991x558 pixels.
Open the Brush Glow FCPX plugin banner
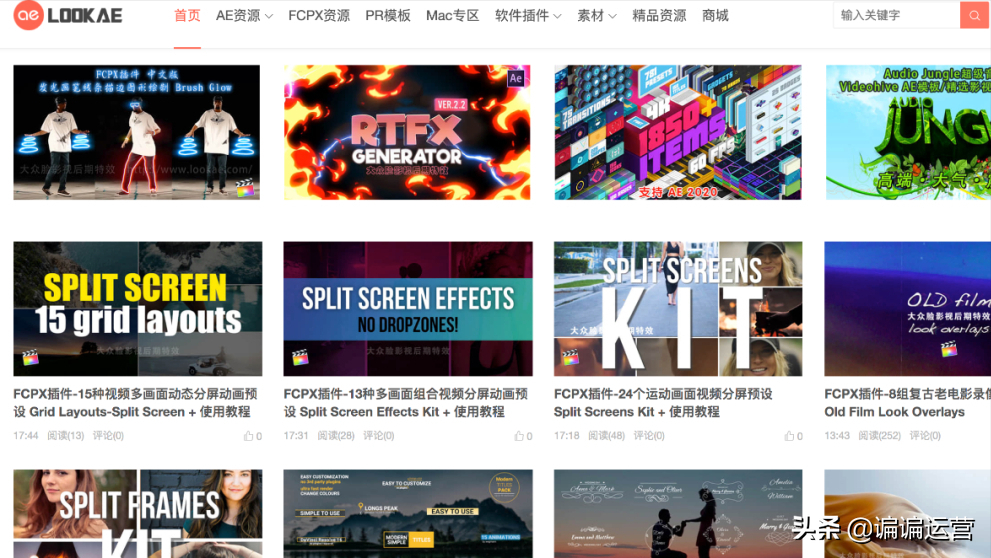point(137,132)
